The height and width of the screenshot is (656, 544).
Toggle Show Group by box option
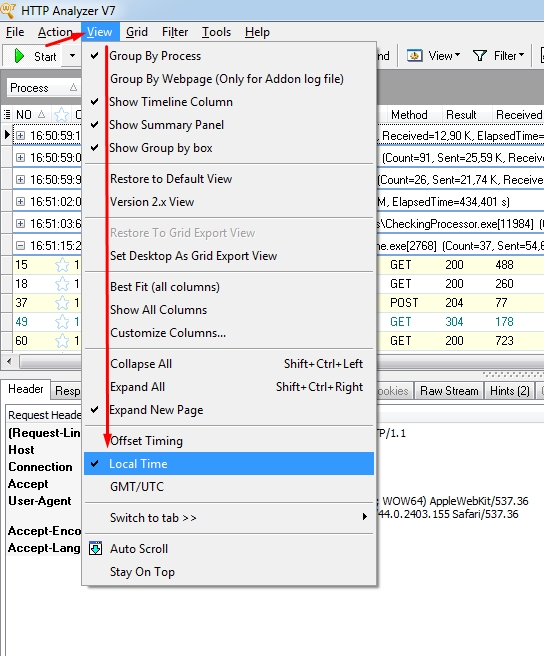229,148
